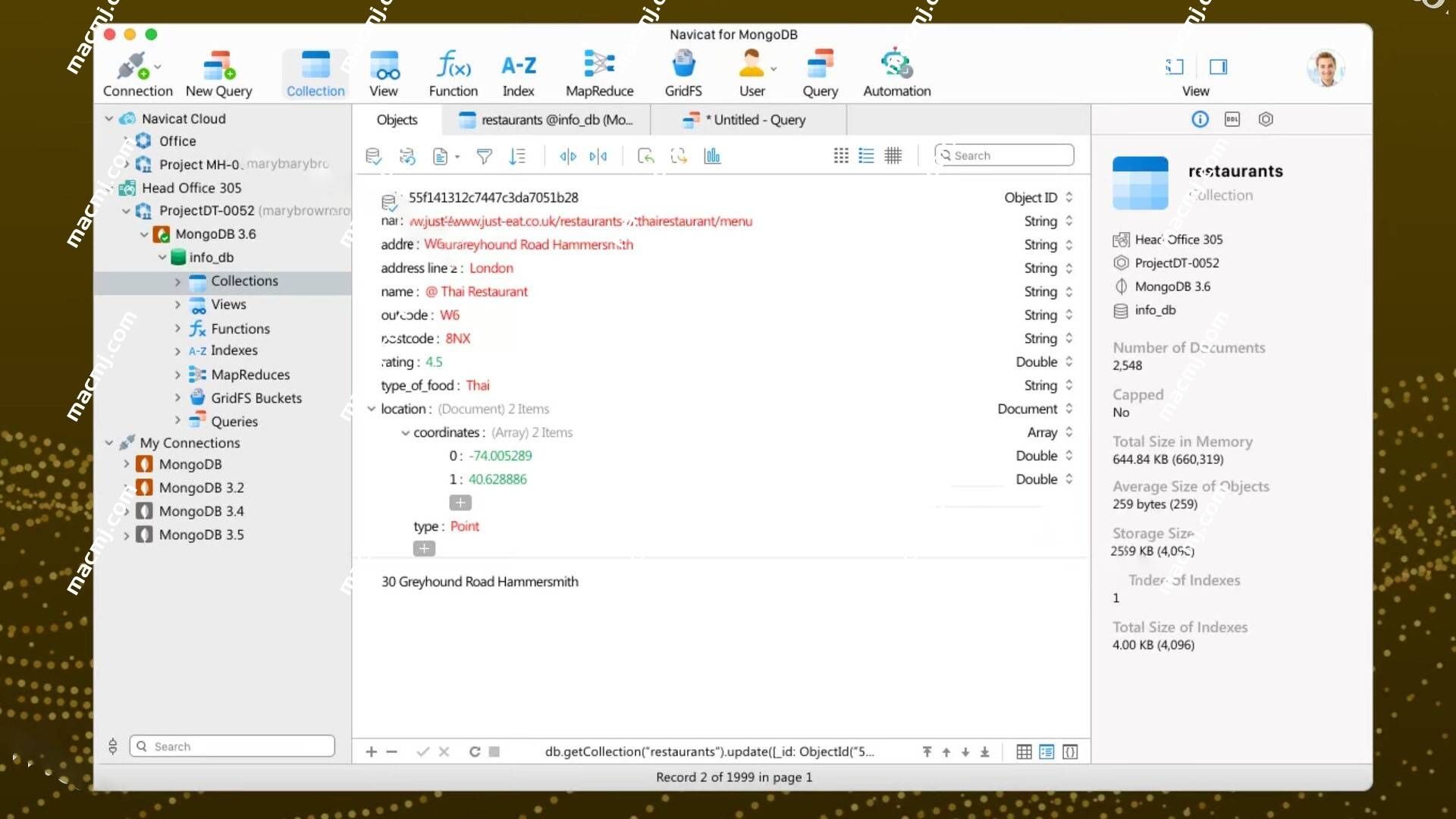This screenshot has width=1456, height=819.
Task: Select the Chart view icon
Action: [713, 155]
